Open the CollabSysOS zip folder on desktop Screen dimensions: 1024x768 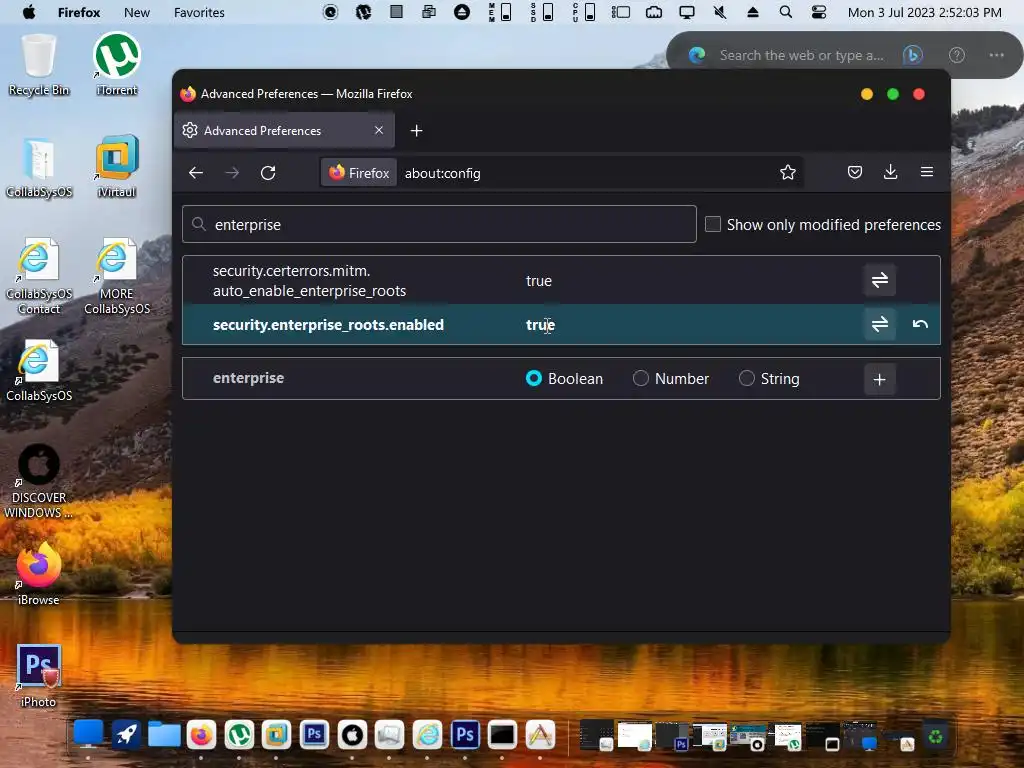[39, 167]
